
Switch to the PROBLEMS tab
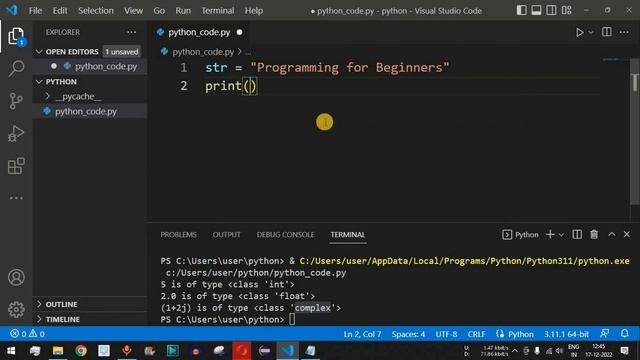(x=178, y=235)
